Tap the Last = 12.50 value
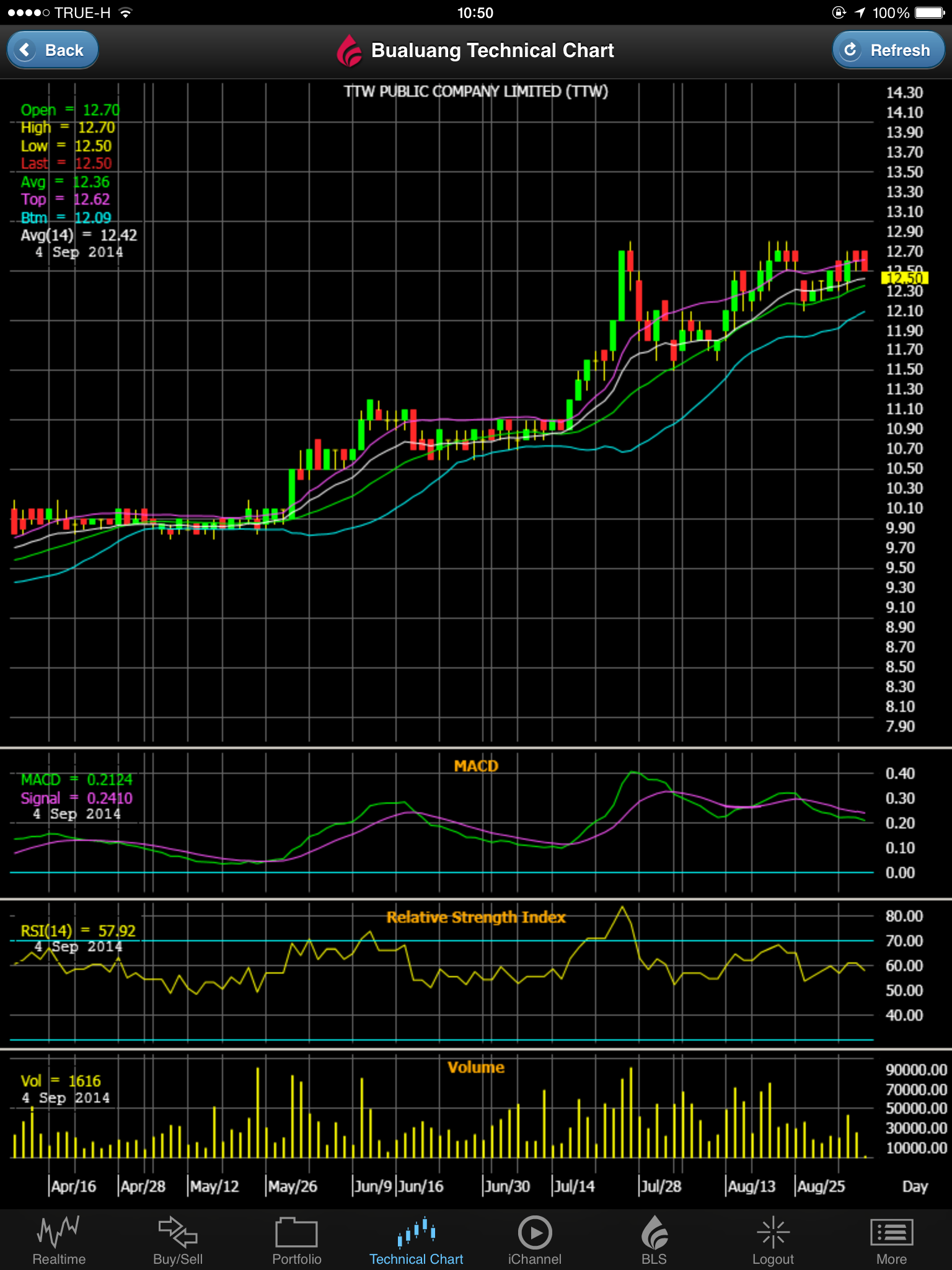Screen dimensions: 952x1270 (66, 164)
